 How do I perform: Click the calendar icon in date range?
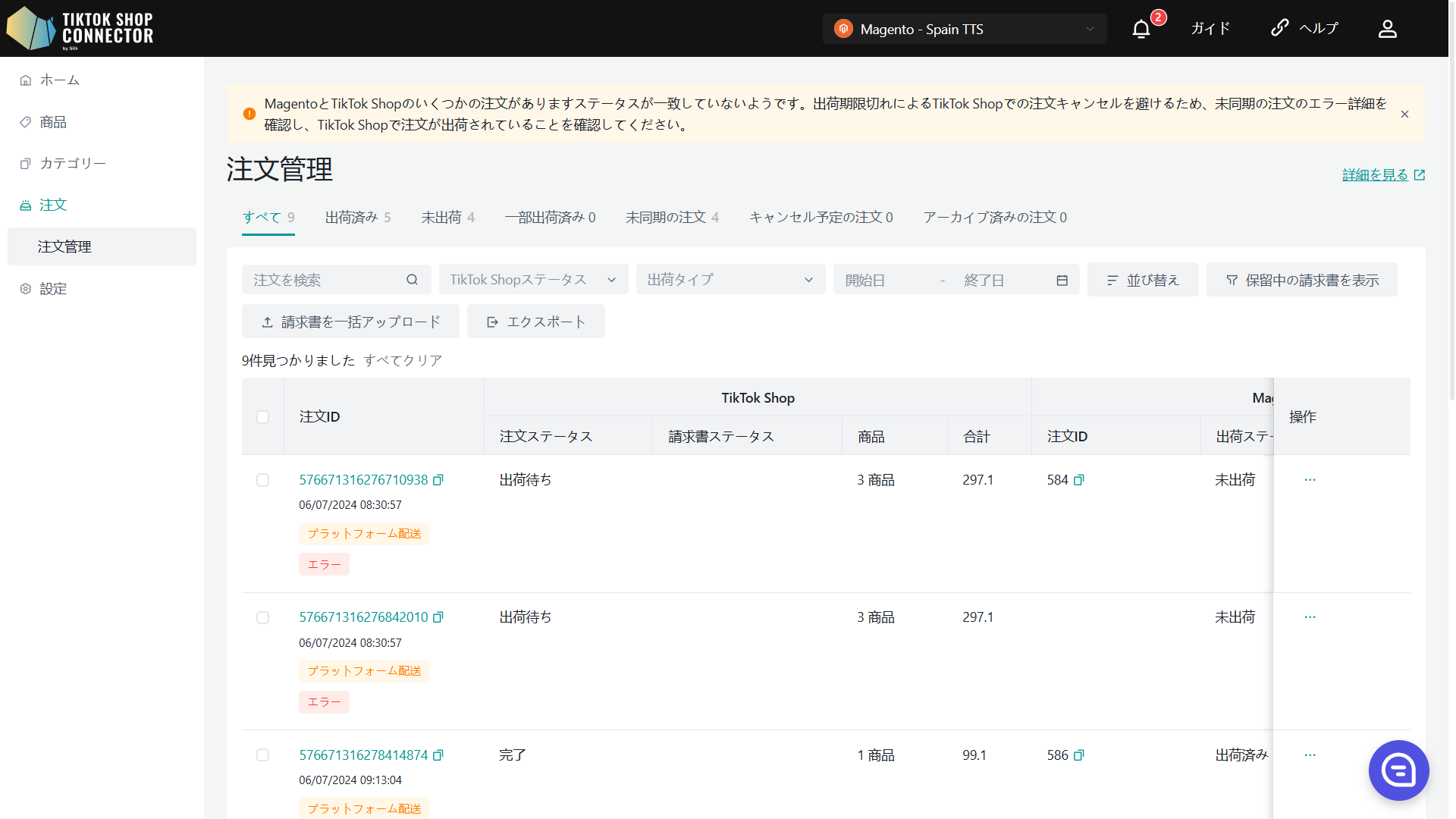(x=1062, y=281)
